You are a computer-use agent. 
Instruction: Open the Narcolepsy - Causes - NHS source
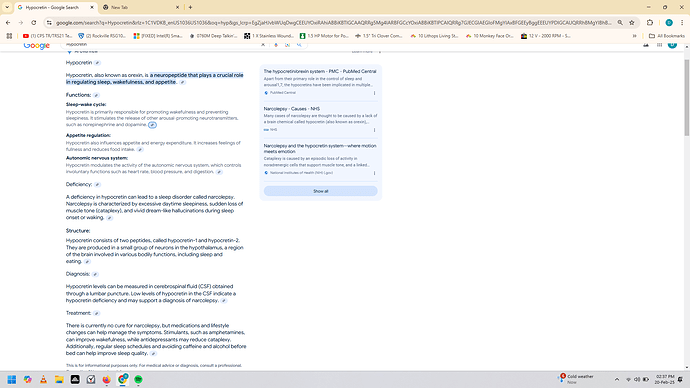click(x=292, y=108)
